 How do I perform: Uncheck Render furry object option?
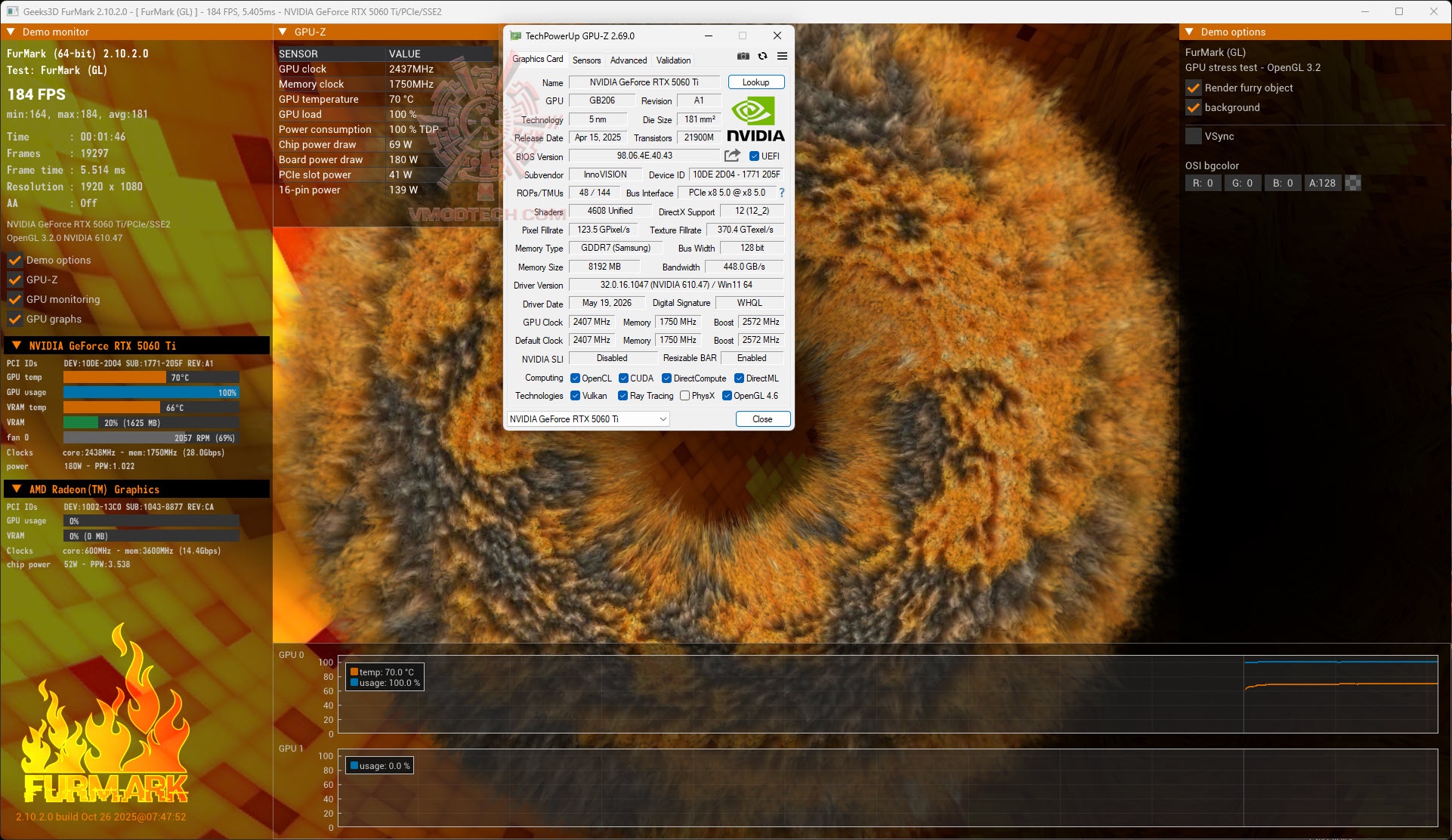pyautogui.click(x=1194, y=88)
